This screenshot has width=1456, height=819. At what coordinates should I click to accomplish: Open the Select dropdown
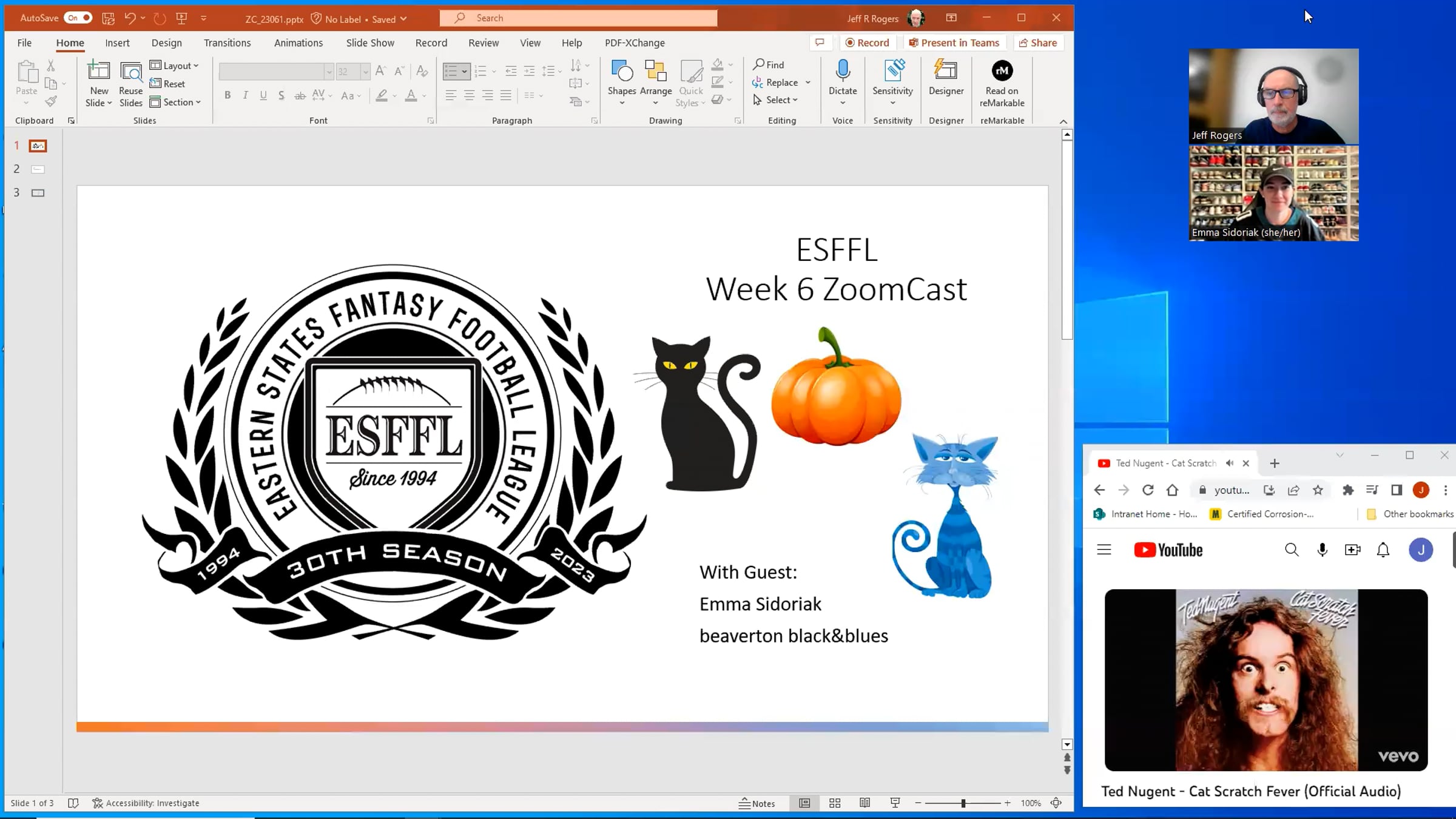pyautogui.click(x=775, y=100)
